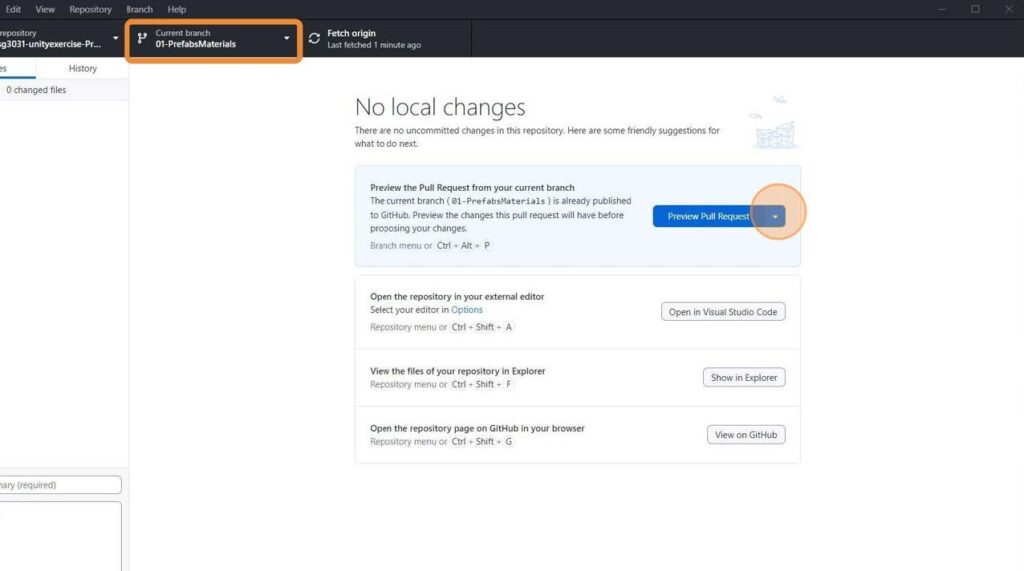Close the GitHub Desktop window
Viewport: 1024px width, 571px height.
click(1008, 9)
